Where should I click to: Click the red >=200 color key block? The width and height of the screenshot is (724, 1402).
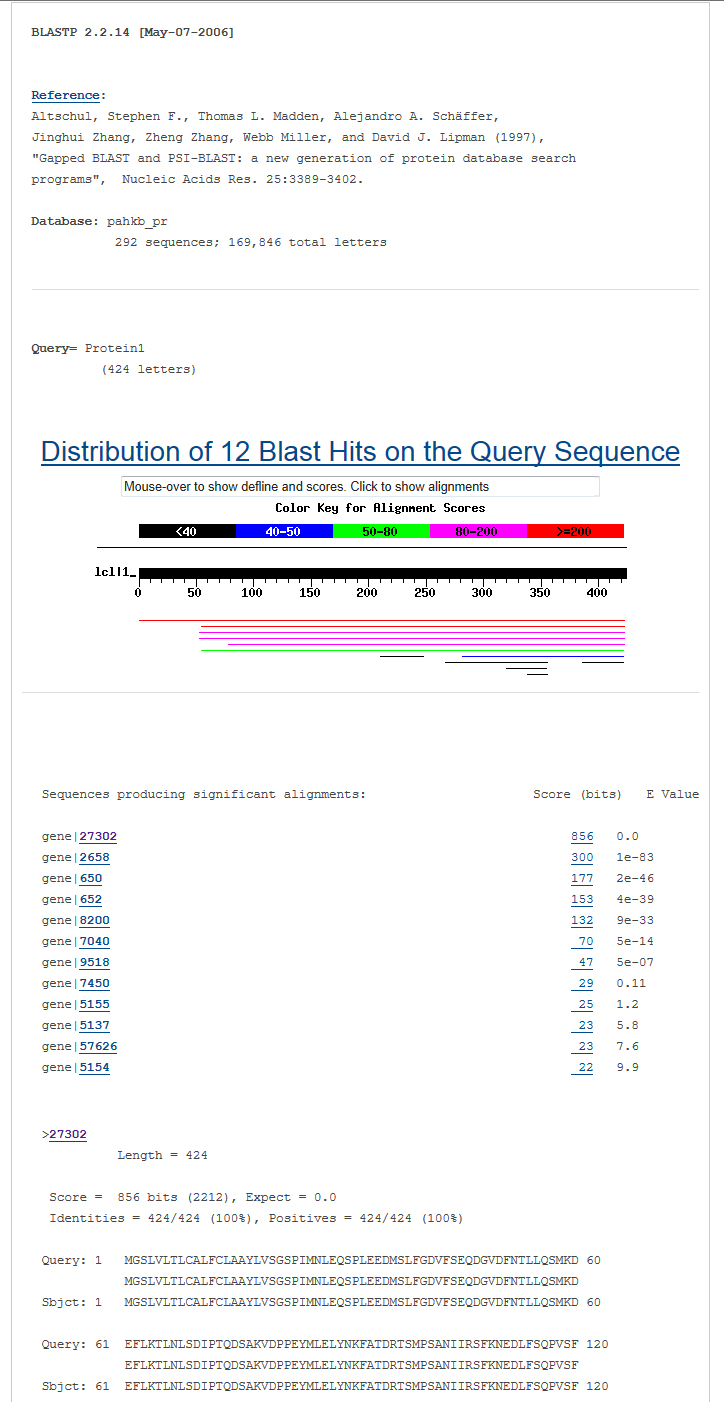point(574,531)
